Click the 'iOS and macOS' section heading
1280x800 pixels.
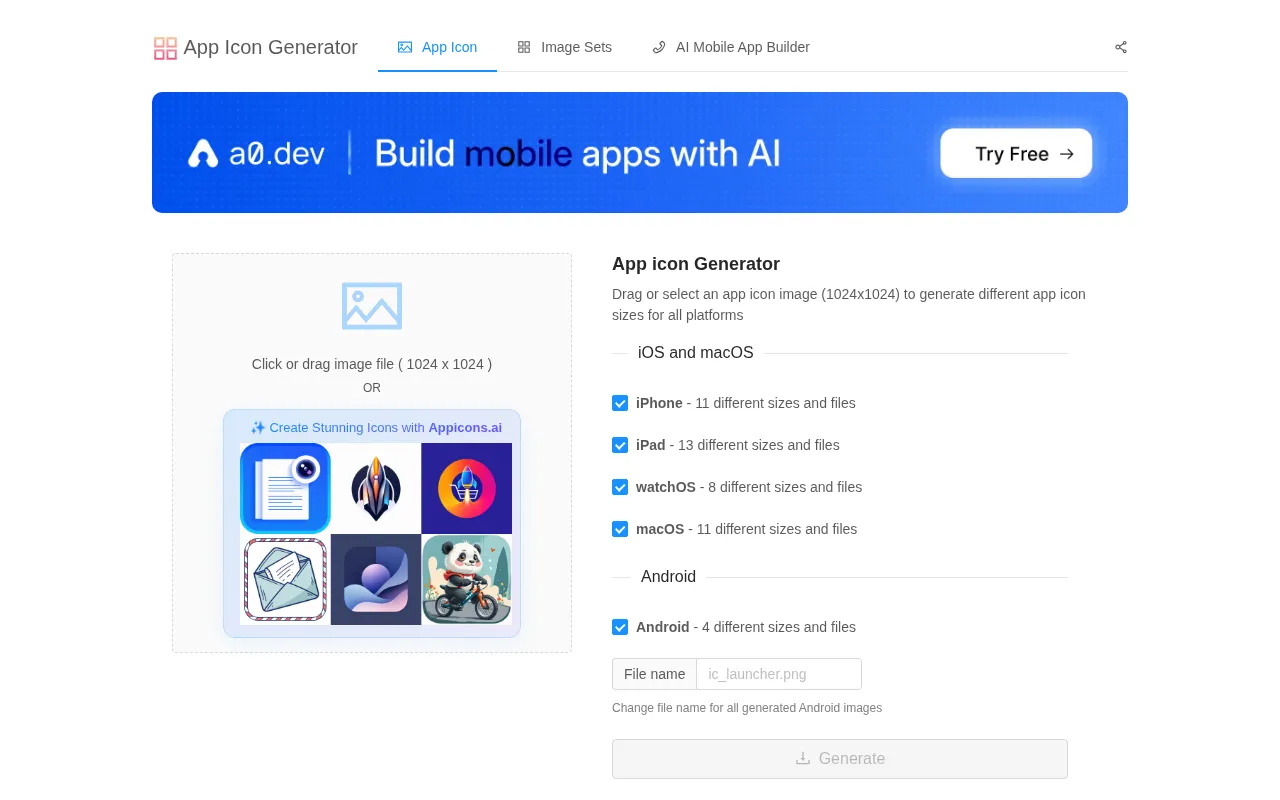[696, 353]
